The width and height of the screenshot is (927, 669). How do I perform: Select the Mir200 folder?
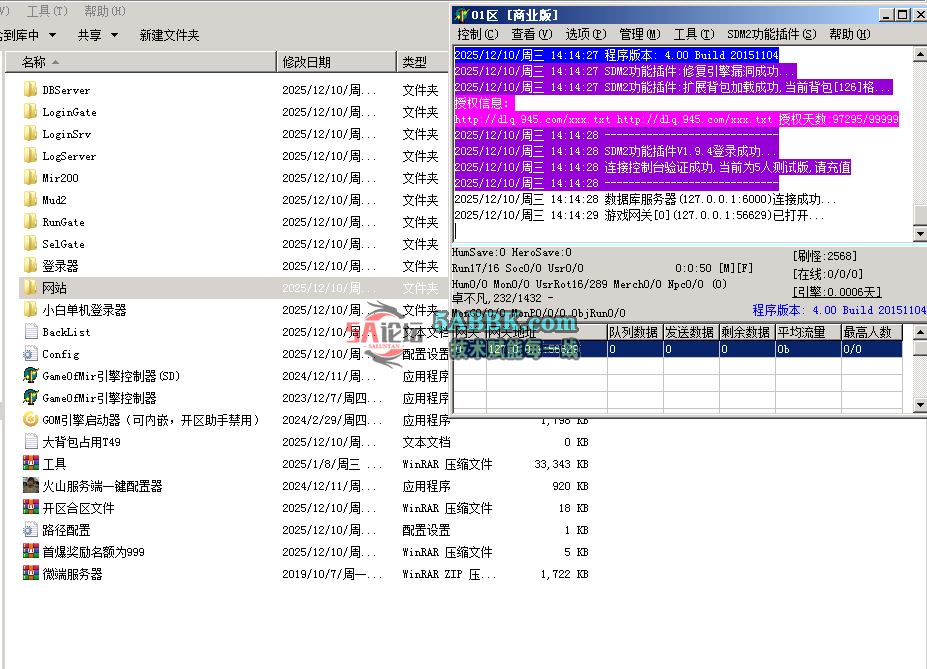(60, 178)
